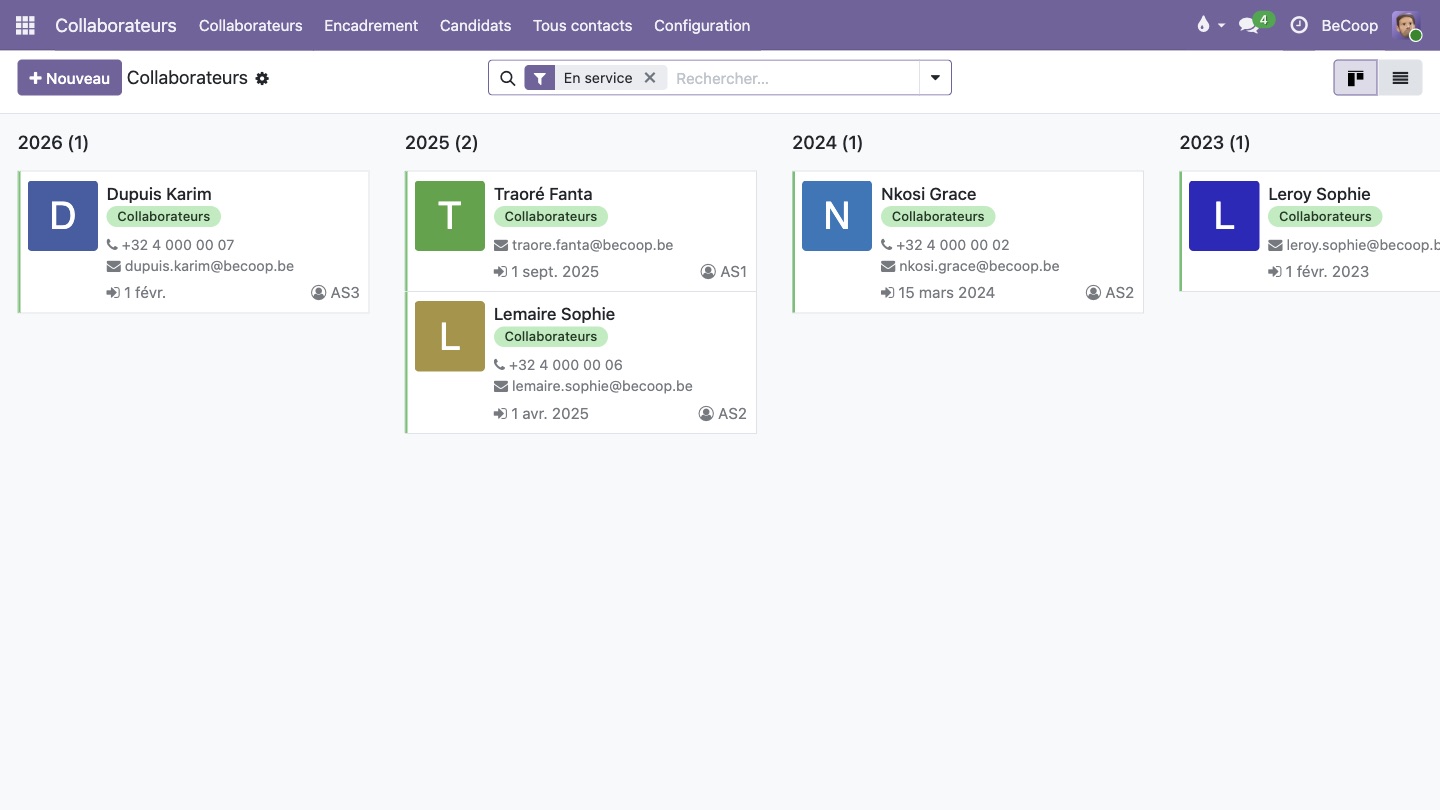The width and height of the screenshot is (1440, 810).
Task: Open the conversations messages icon
Action: (x=1249, y=25)
